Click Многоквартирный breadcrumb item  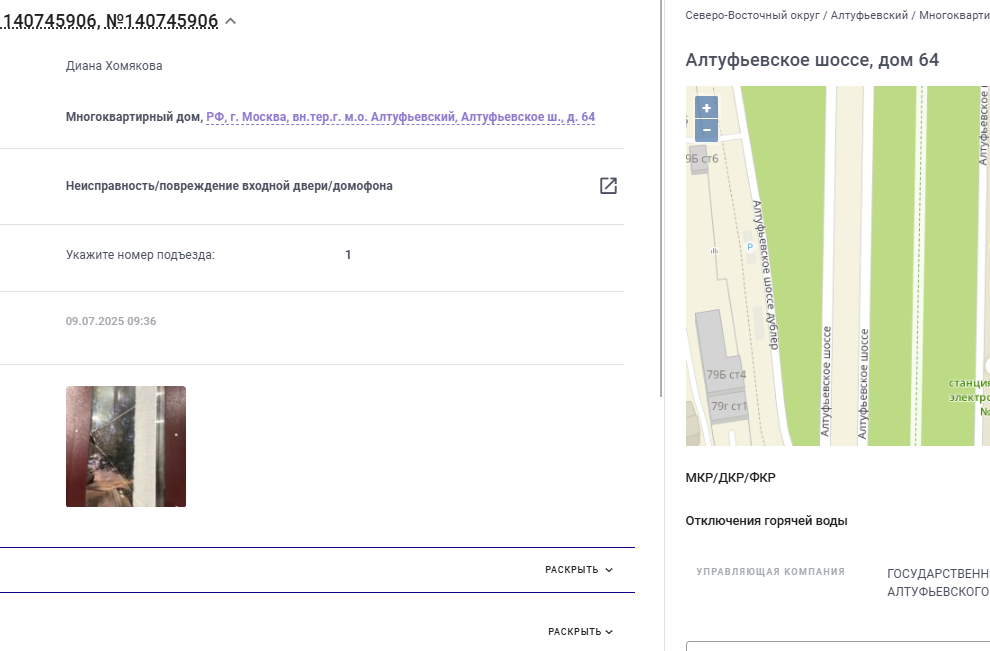pyautogui.click(x=954, y=15)
